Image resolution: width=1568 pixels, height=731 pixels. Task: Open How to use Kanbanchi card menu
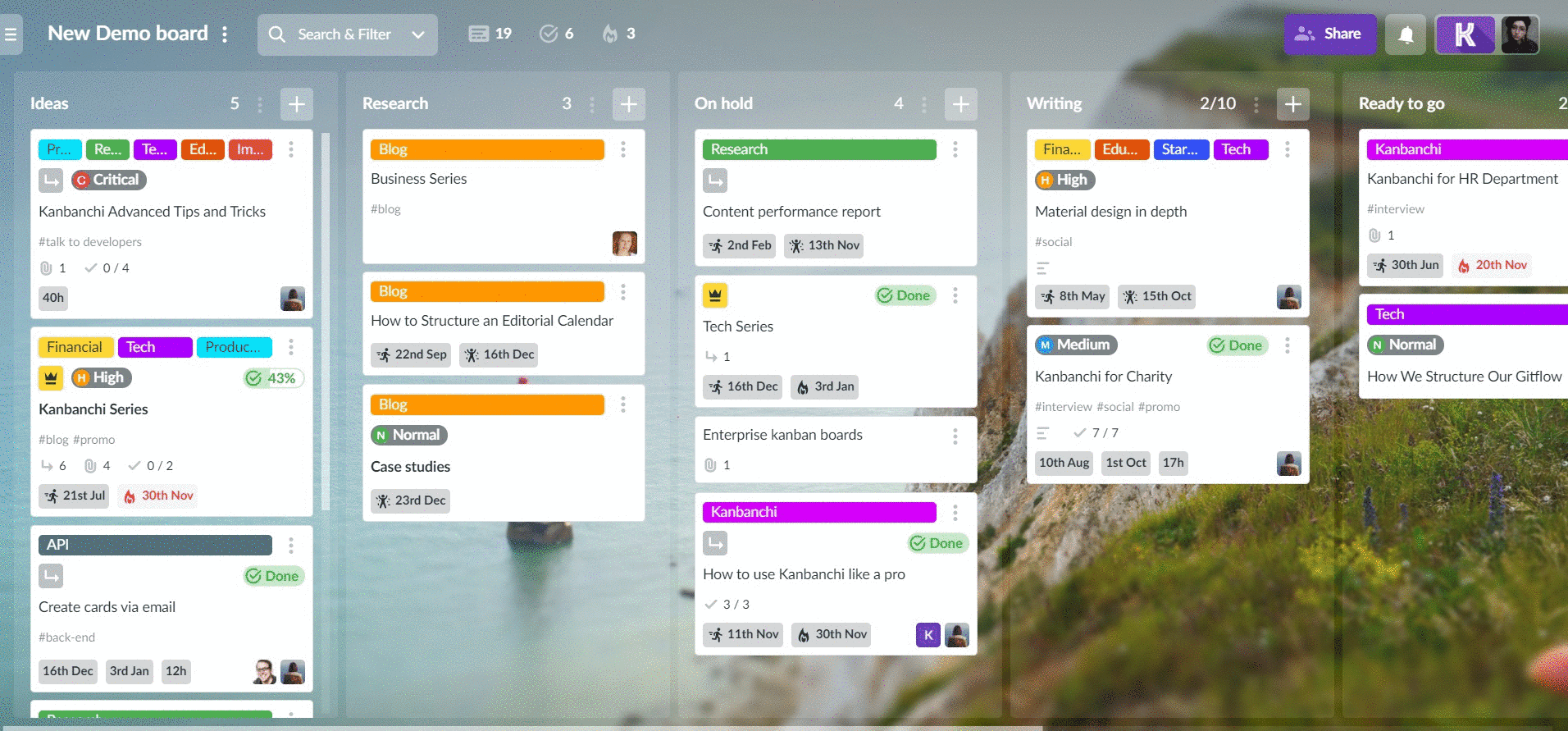click(955, 513)
